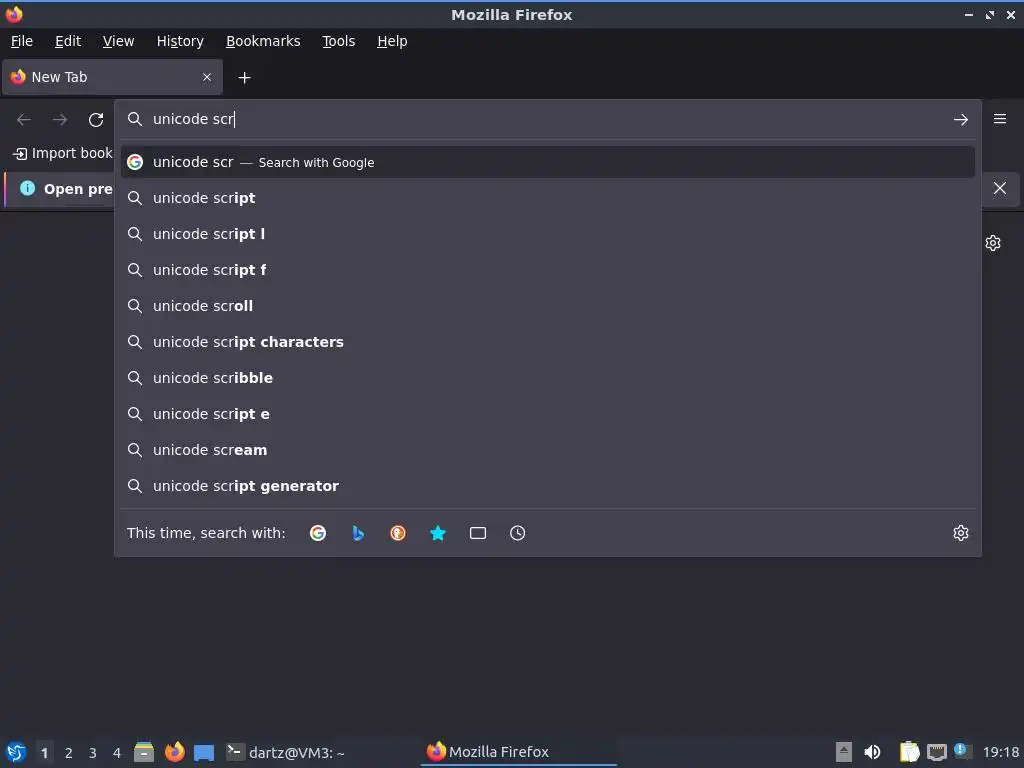Open the Help menu
Viewport: 1024px width, 768px height.
click(x=392, y=41)
